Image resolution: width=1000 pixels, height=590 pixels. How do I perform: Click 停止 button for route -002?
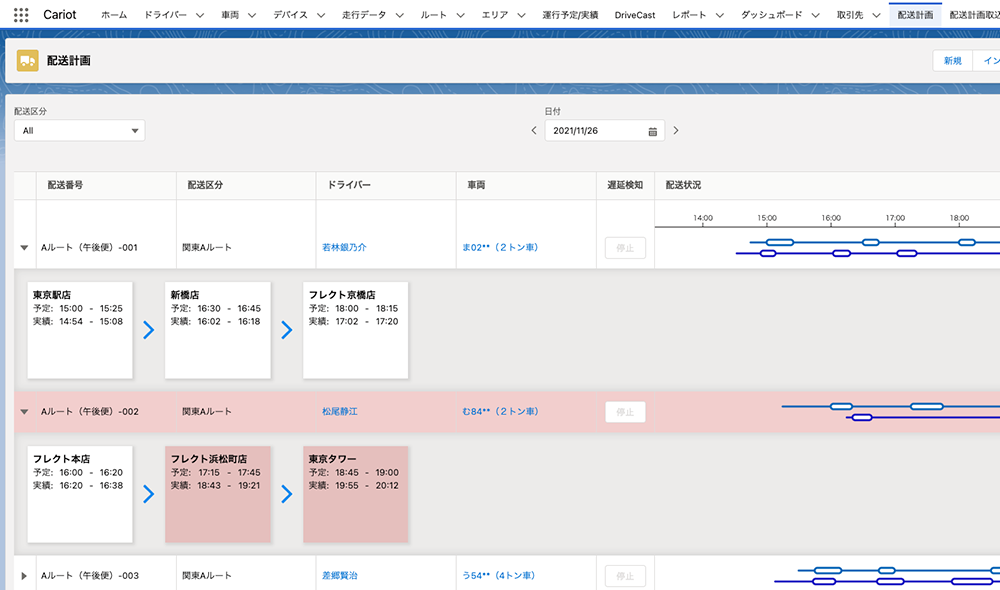pos(625,412)
